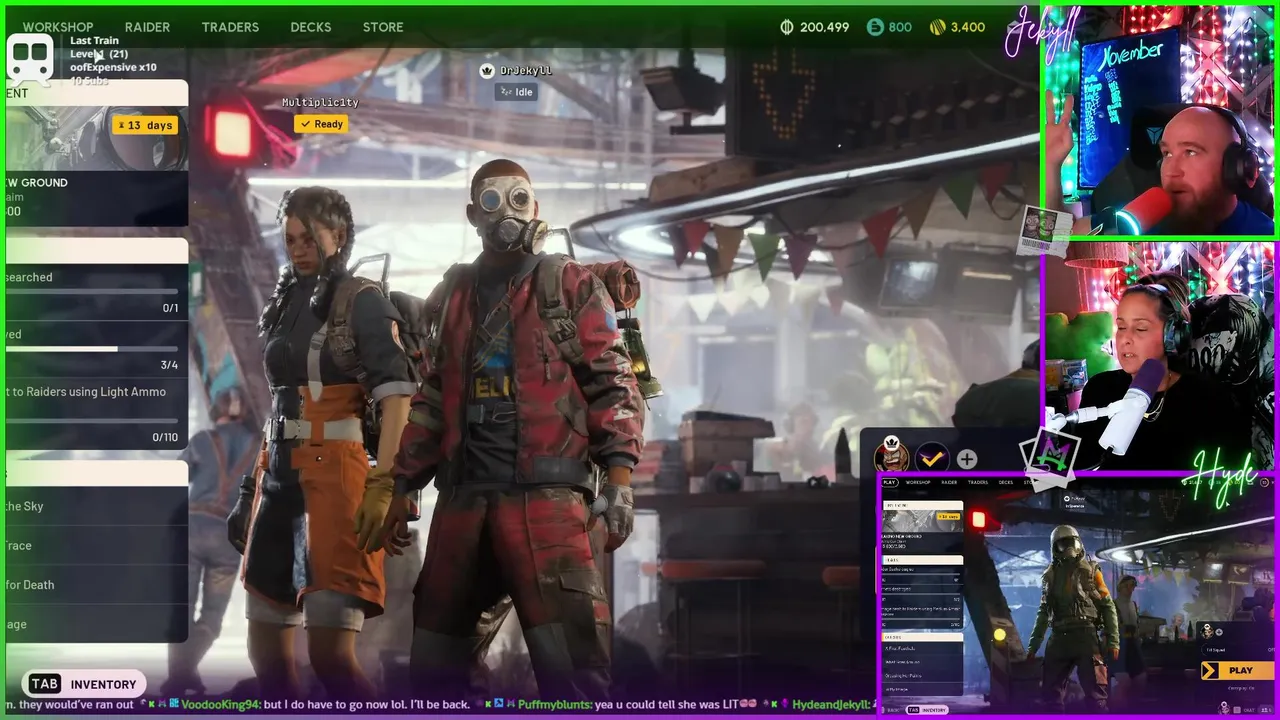The height and width of the screenshot is (720, 1280).
Task: Click the DrJekyll player name
Action: coord(526,70)
